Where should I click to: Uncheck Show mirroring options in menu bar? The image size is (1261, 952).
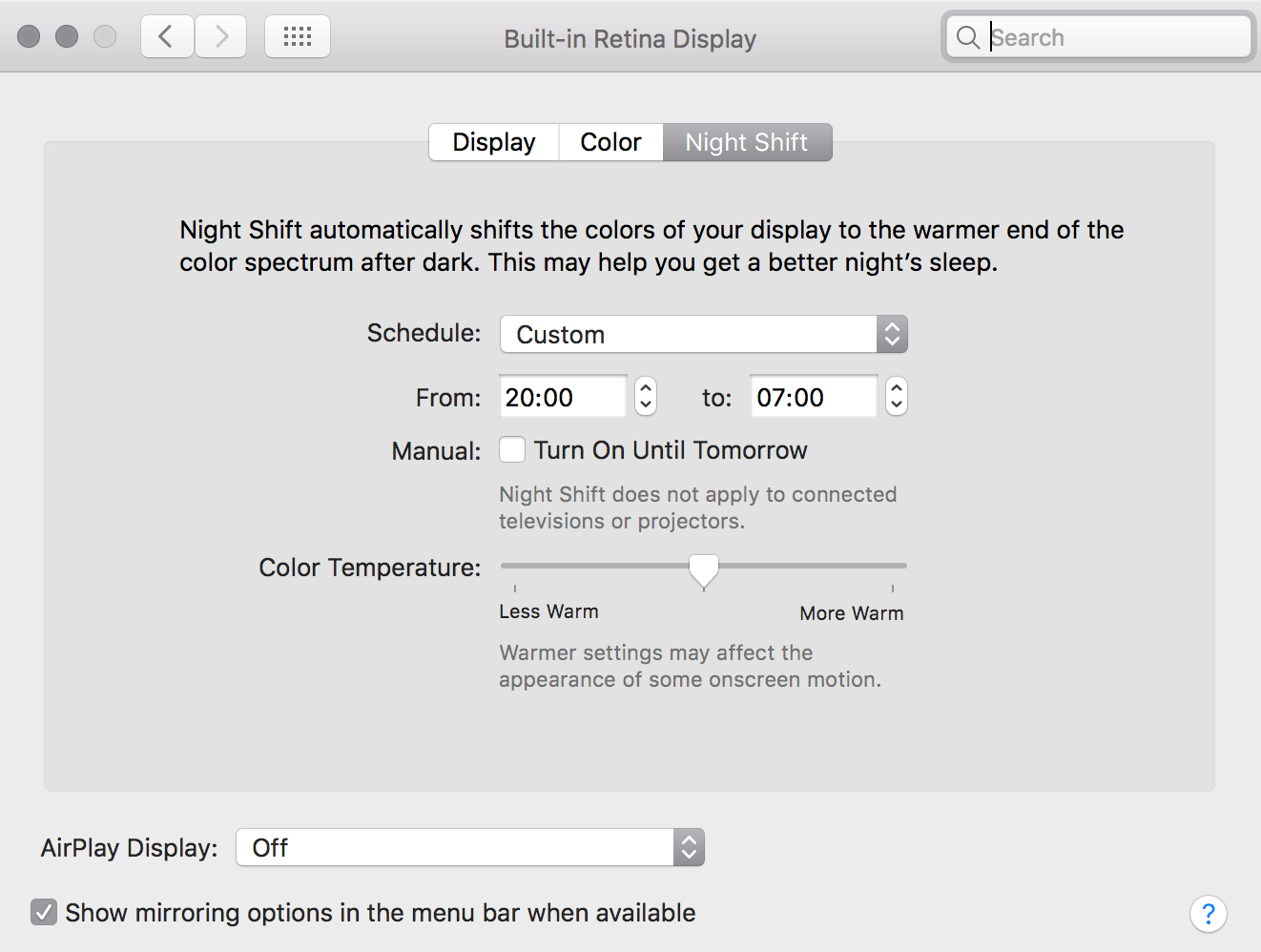(x=44, y=913)
